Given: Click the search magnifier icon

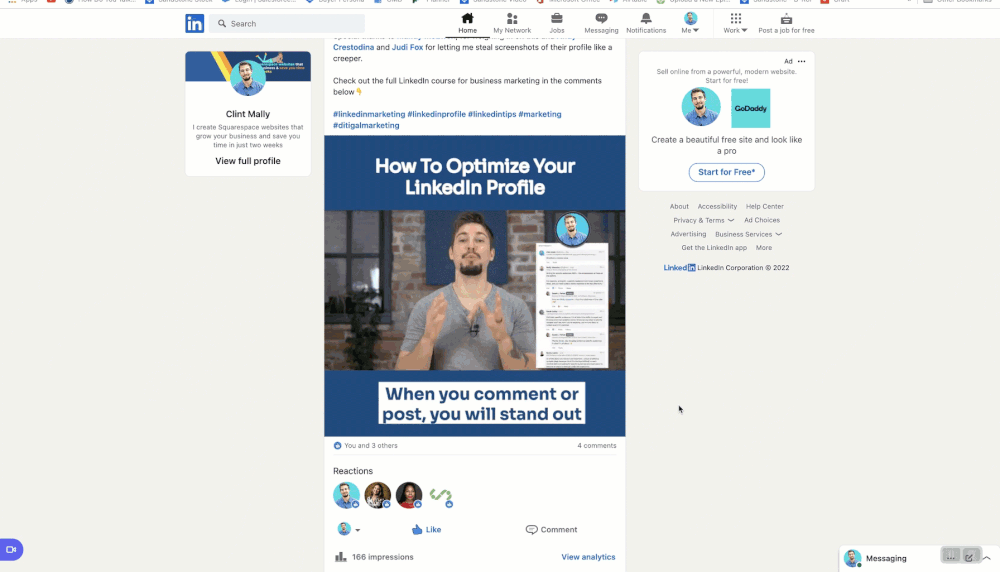Looking at the screenshot, I should (x=222, y=24).
